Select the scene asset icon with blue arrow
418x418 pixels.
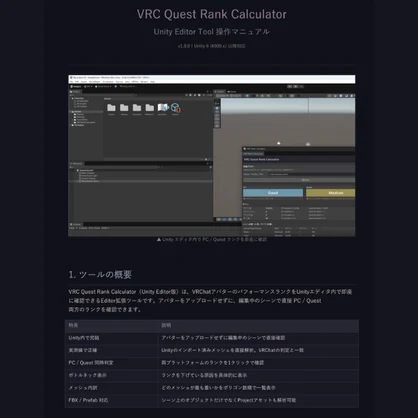(x=163, y=108)
